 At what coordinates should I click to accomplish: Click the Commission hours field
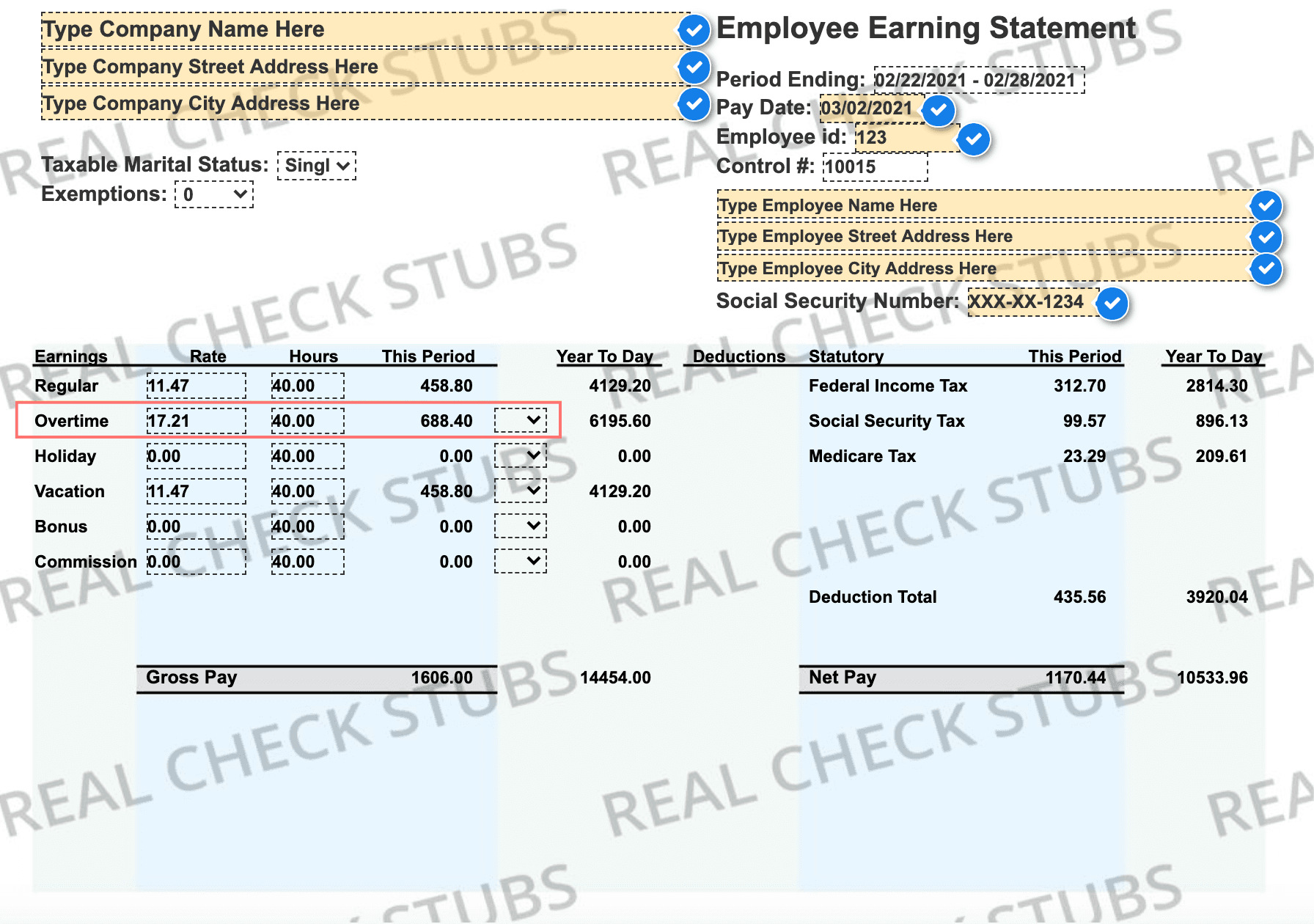click(308, 562)
